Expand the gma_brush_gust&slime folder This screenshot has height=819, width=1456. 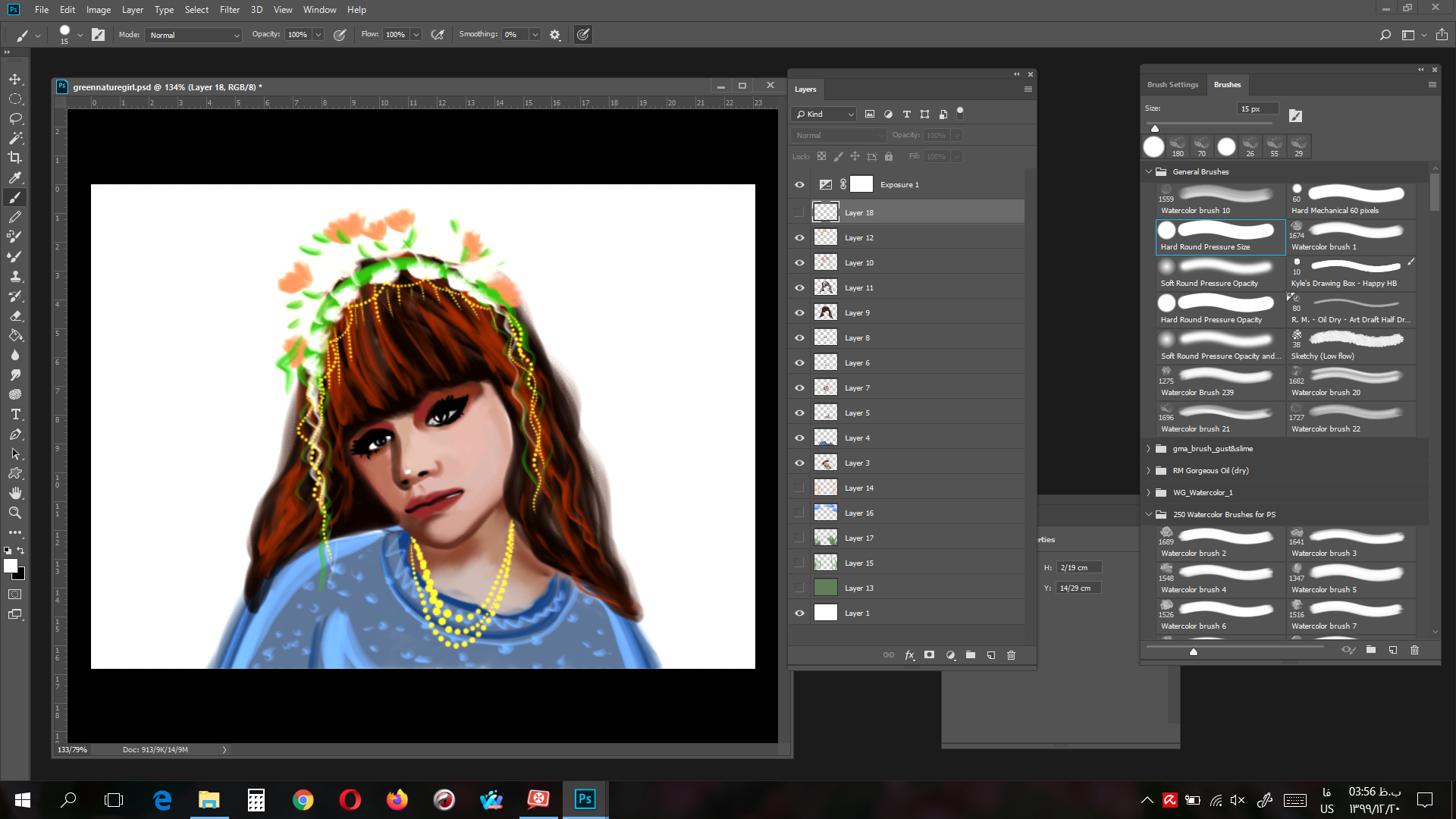[x=1149, y=449]
